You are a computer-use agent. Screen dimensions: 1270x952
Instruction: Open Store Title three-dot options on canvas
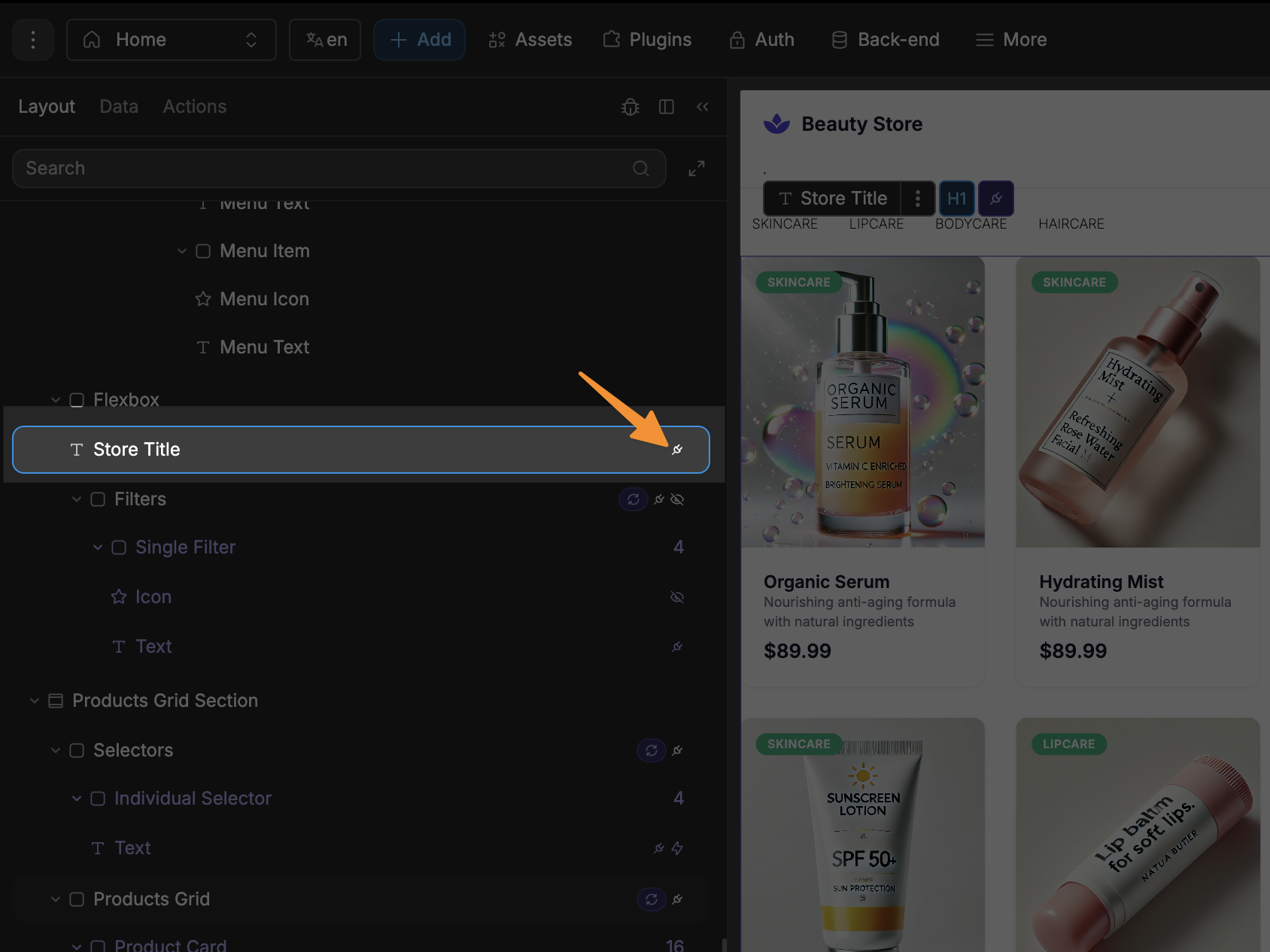(x=918, y=199)
